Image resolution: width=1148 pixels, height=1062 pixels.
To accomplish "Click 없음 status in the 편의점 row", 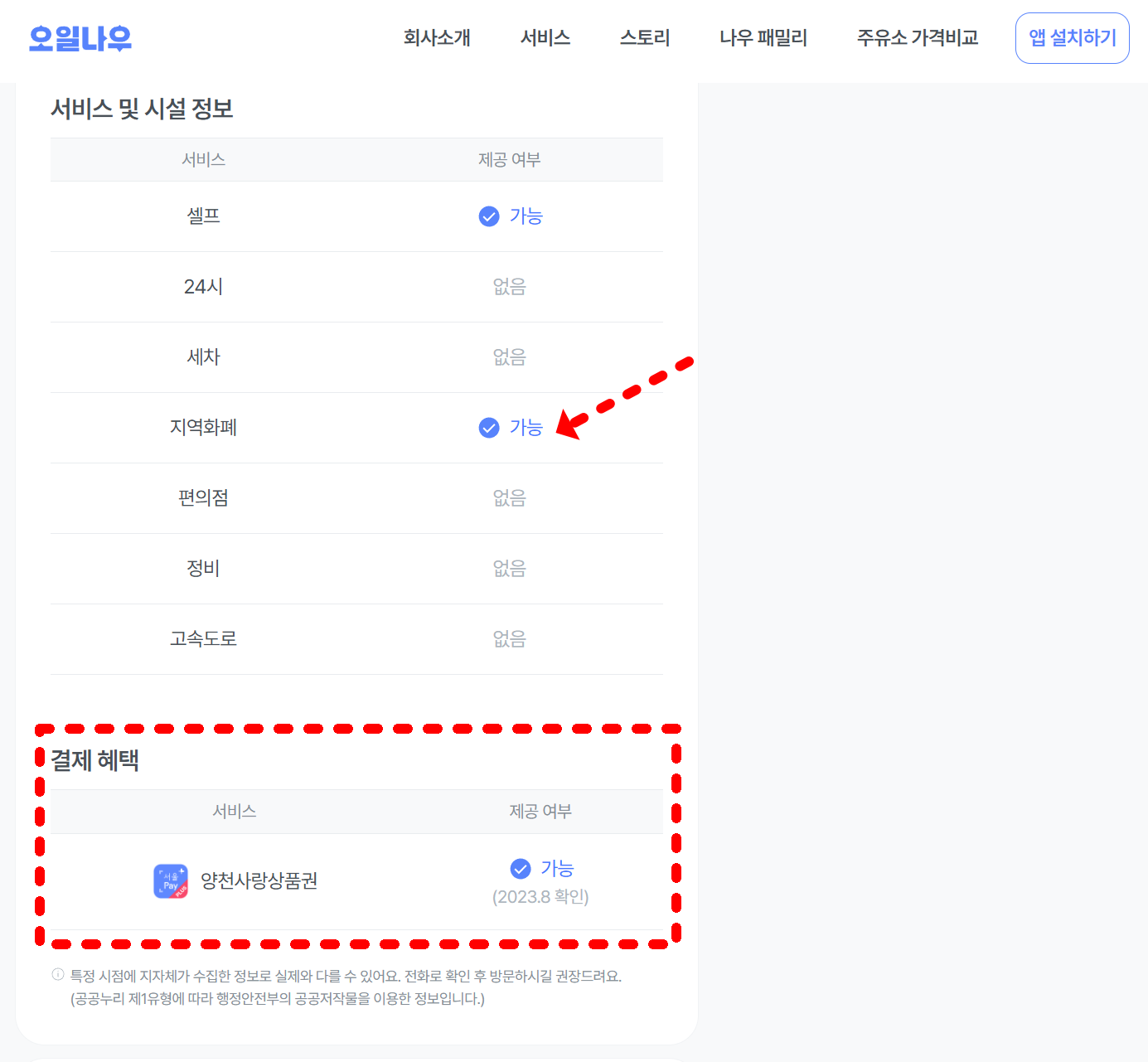I will 510,498.
